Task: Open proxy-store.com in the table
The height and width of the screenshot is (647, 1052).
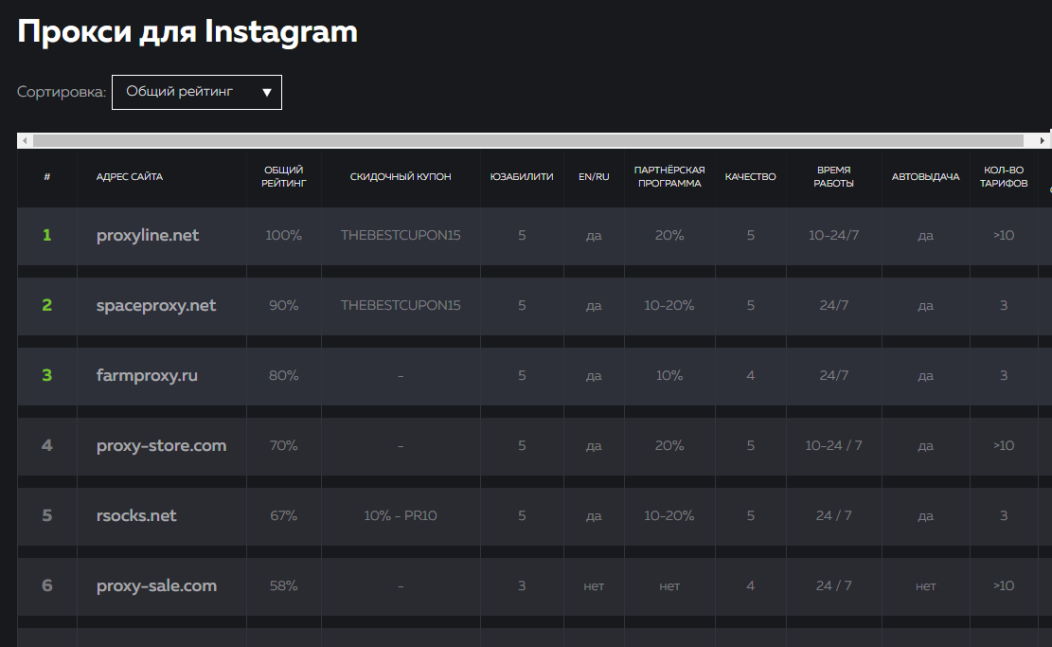Action: [x=161, y=446]
